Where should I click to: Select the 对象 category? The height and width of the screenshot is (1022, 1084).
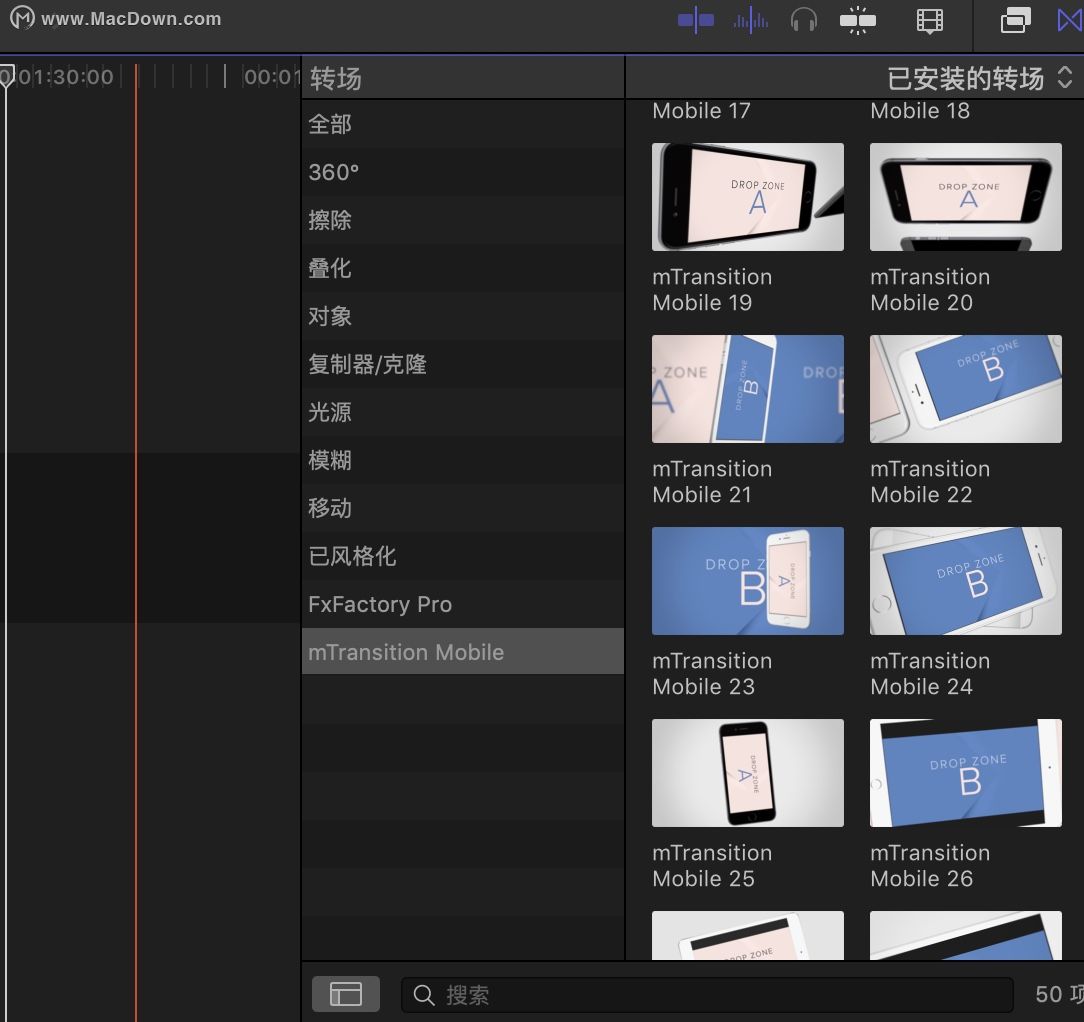(x=462, y=316)
